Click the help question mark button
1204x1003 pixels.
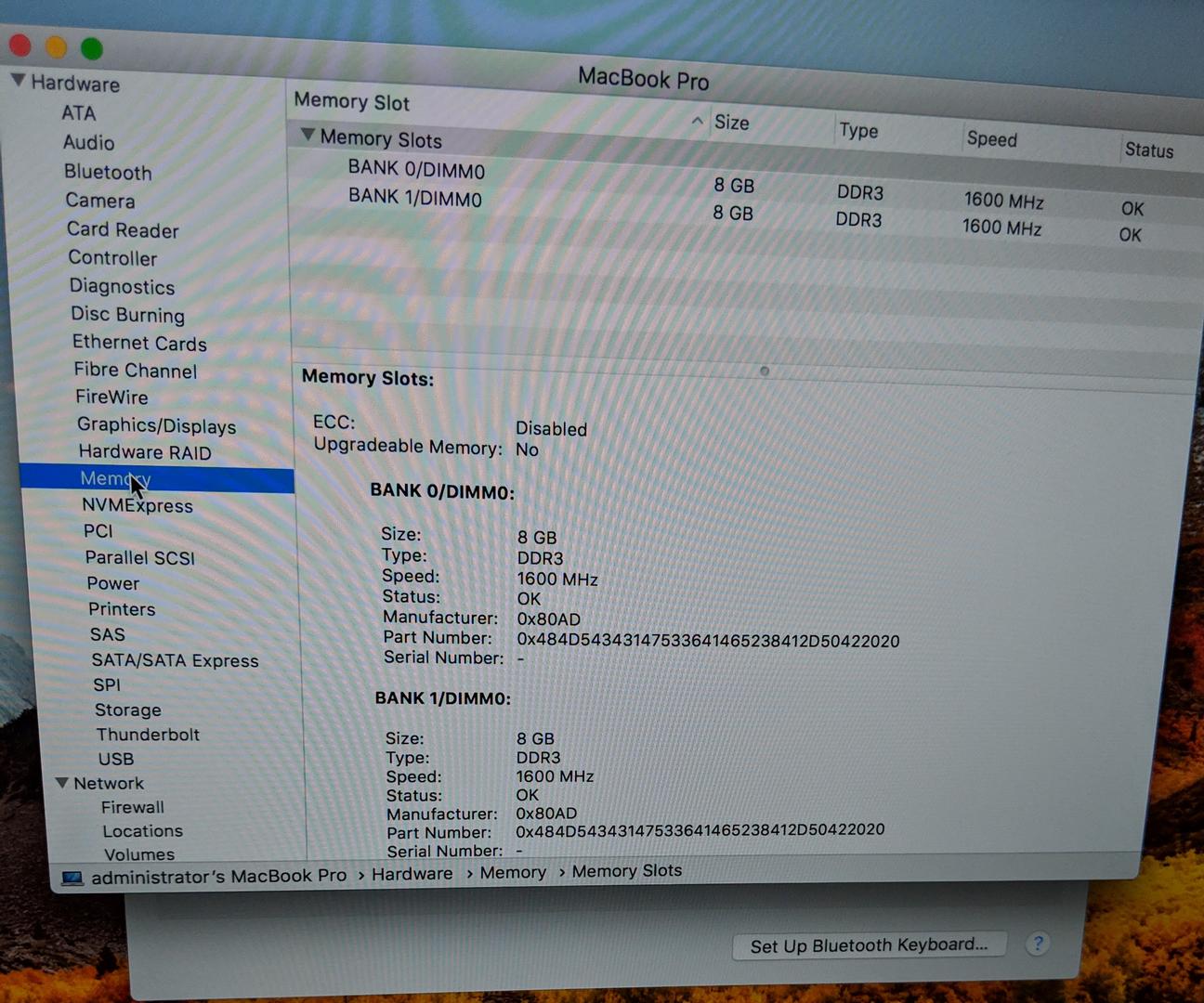pos(1038,944)
